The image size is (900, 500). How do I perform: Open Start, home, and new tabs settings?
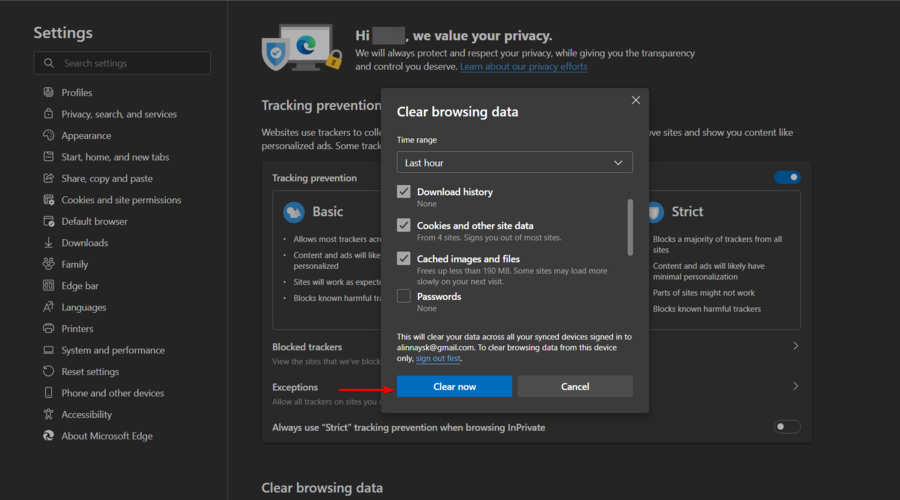115,157
